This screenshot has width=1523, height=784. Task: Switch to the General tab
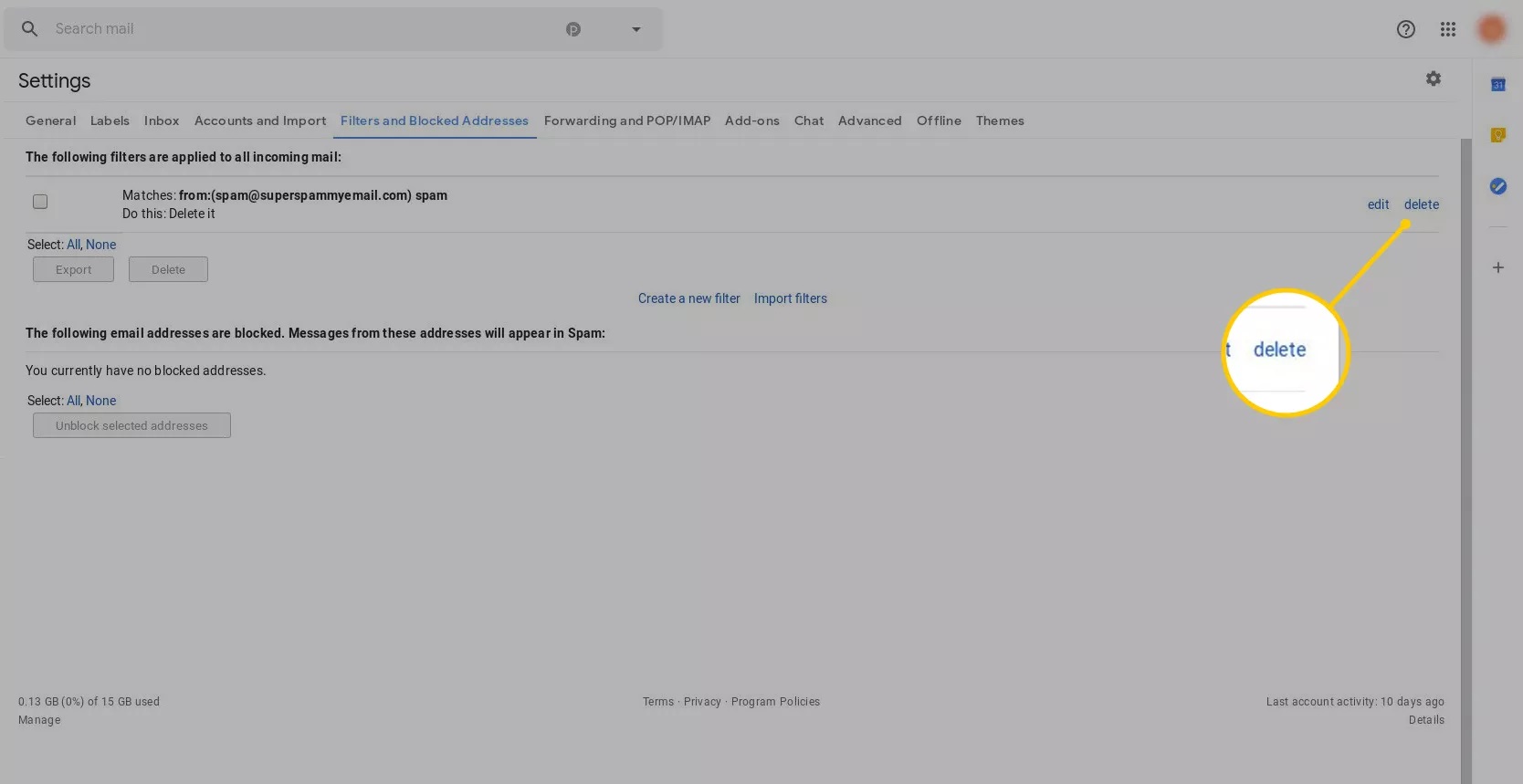(50, 120)
